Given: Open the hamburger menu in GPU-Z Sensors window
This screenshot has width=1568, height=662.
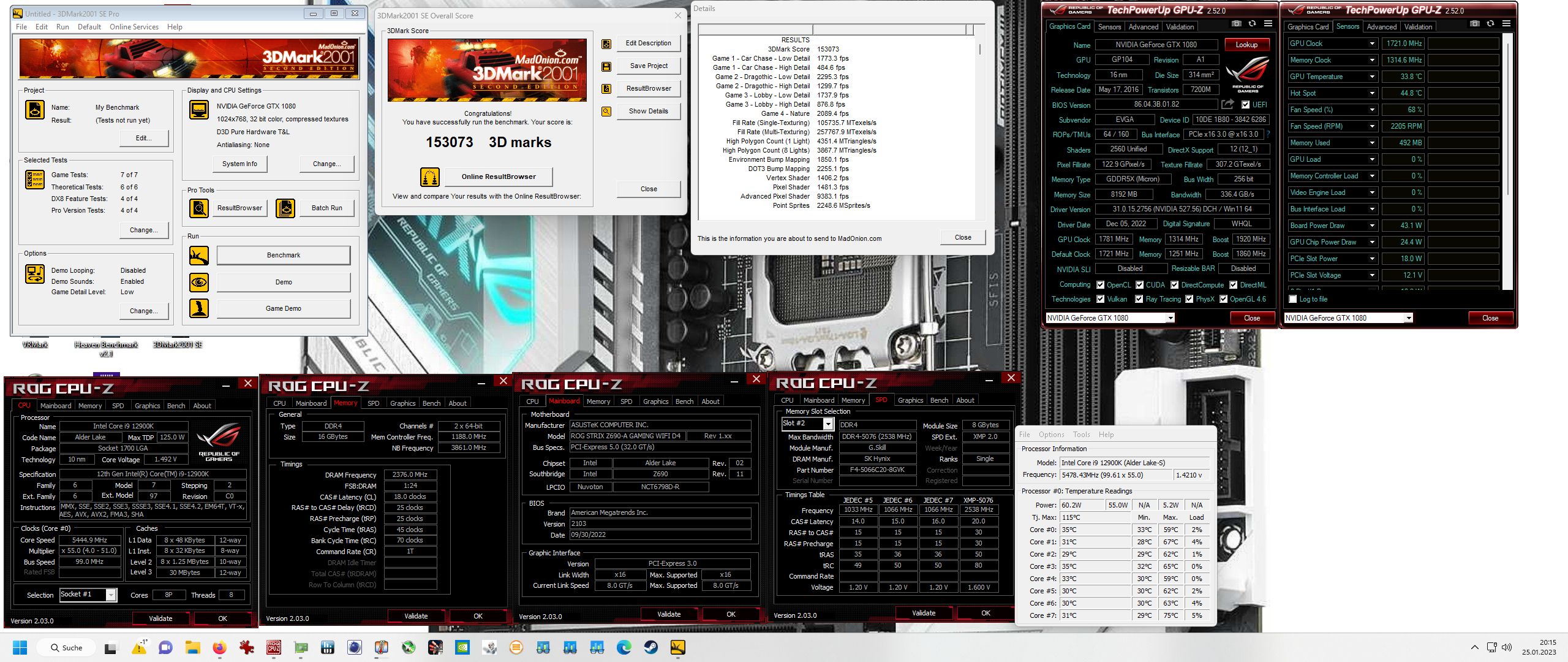Looking at the screenshot, I should tap(1506, 24).
